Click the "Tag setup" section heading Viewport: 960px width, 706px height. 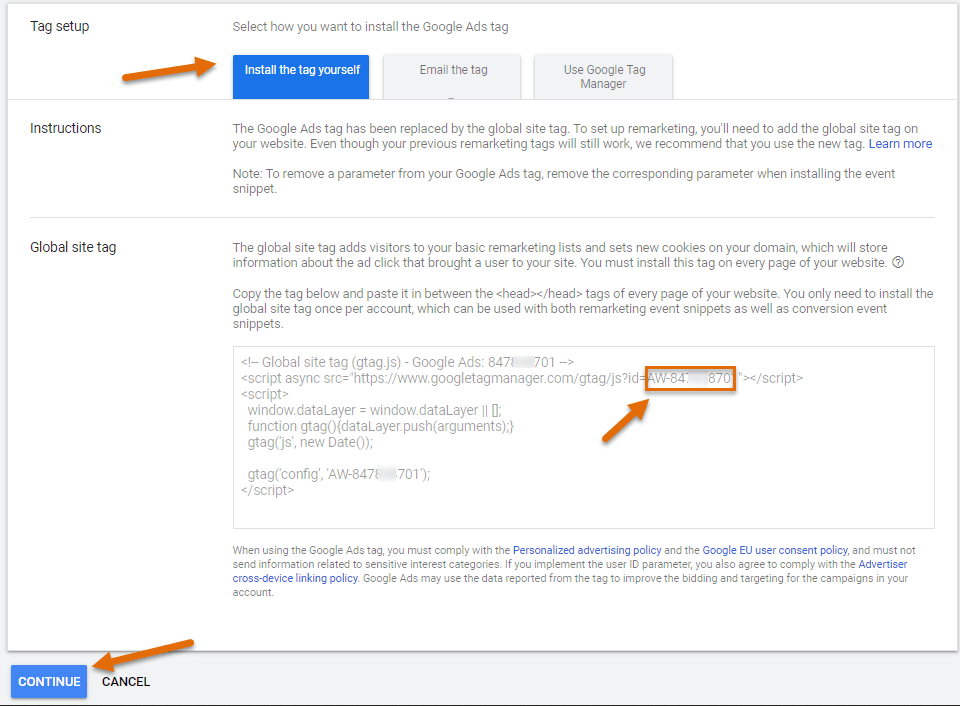[x=59, y=26]
